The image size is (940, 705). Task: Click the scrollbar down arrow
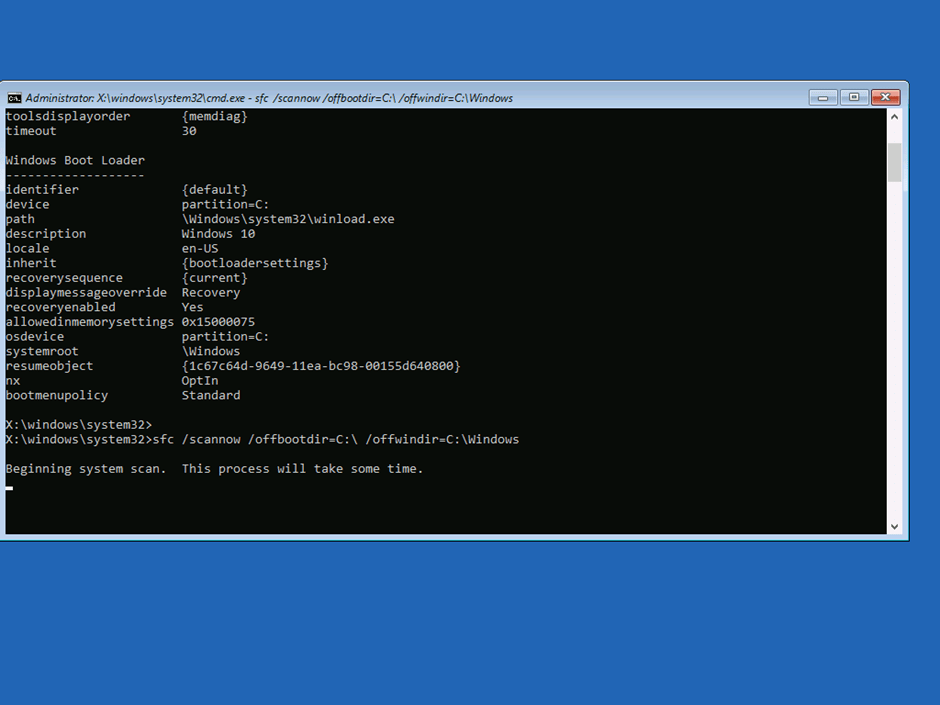(x=894, y=526)
